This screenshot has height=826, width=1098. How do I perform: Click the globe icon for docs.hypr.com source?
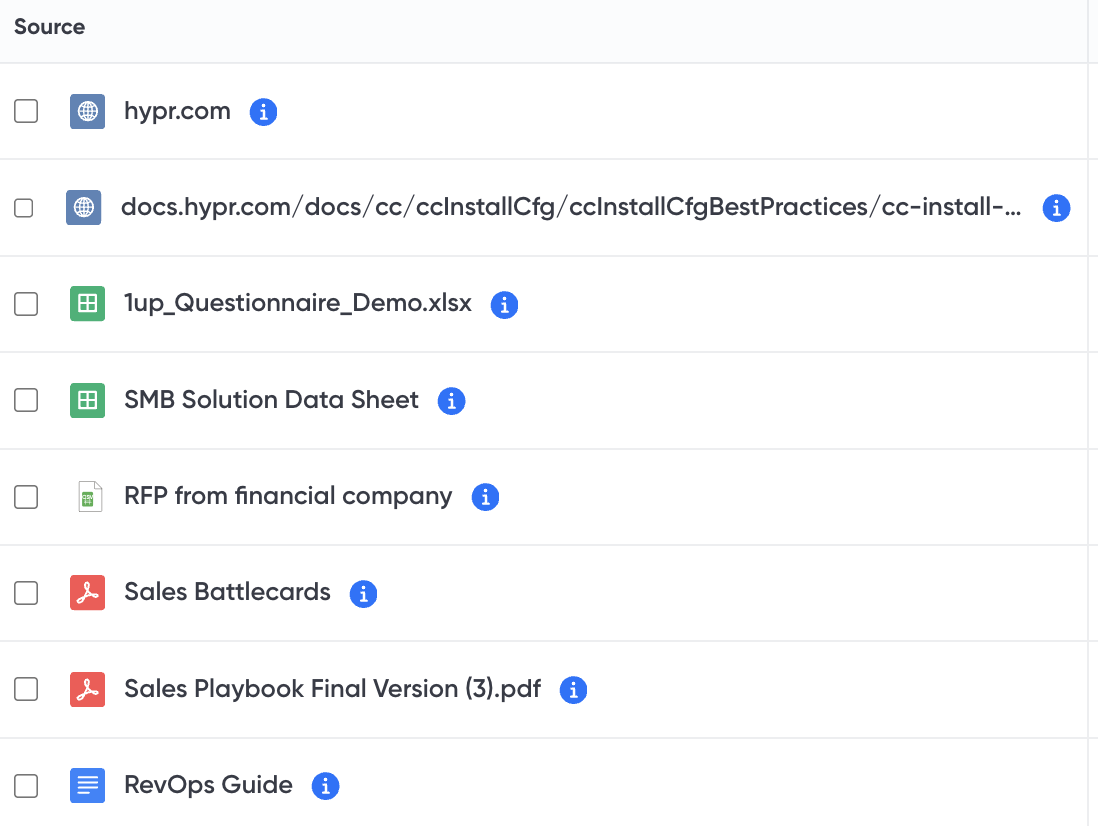(83, 207)
